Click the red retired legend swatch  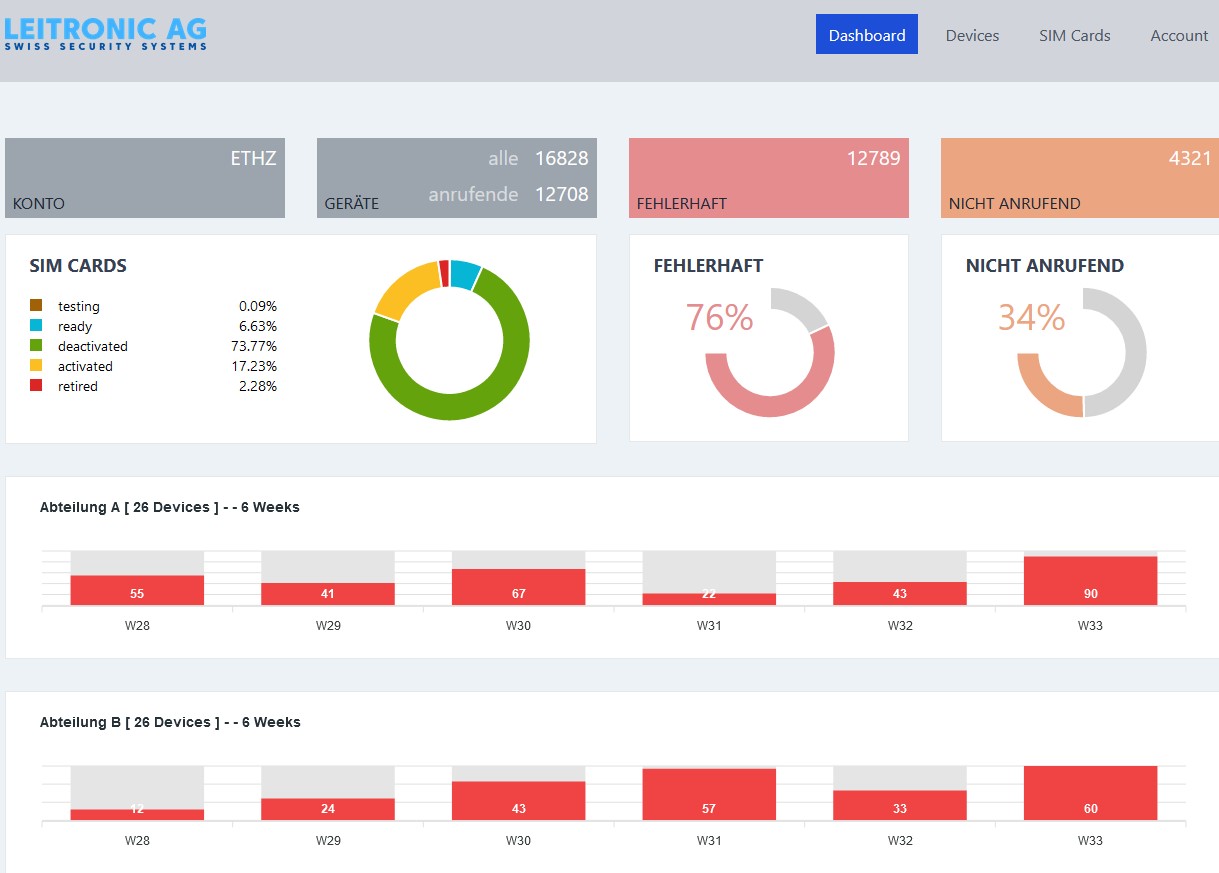point(36,385)
